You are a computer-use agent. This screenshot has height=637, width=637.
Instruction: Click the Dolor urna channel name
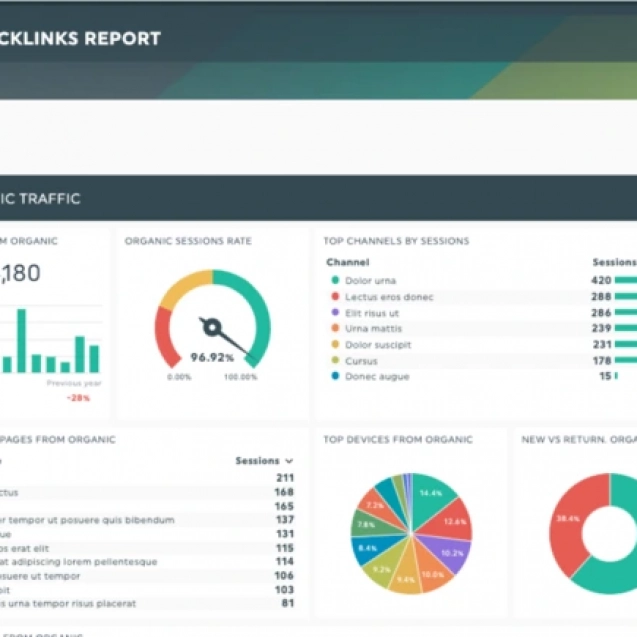click(x=370, y=281)
